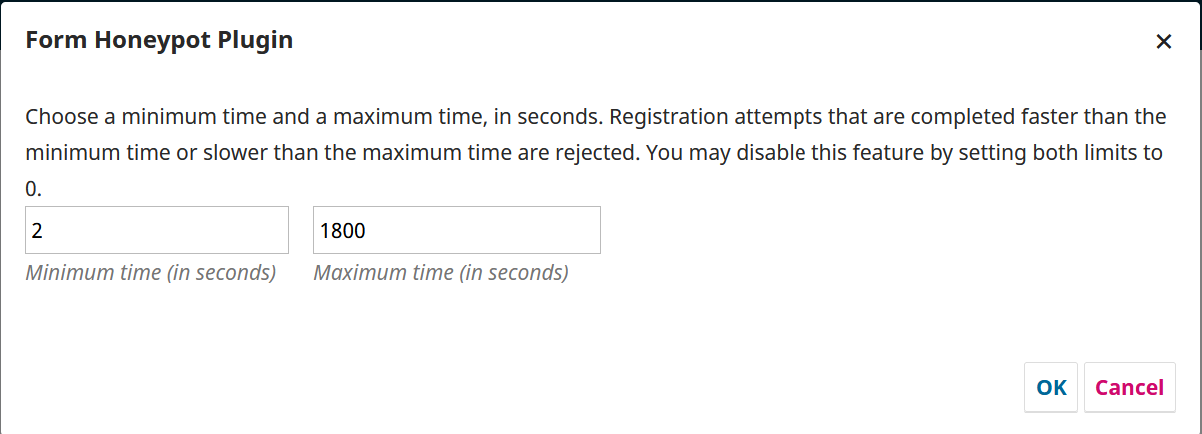Click the first line of description text
1202x434 pixels.
click(x=595, y=116)
